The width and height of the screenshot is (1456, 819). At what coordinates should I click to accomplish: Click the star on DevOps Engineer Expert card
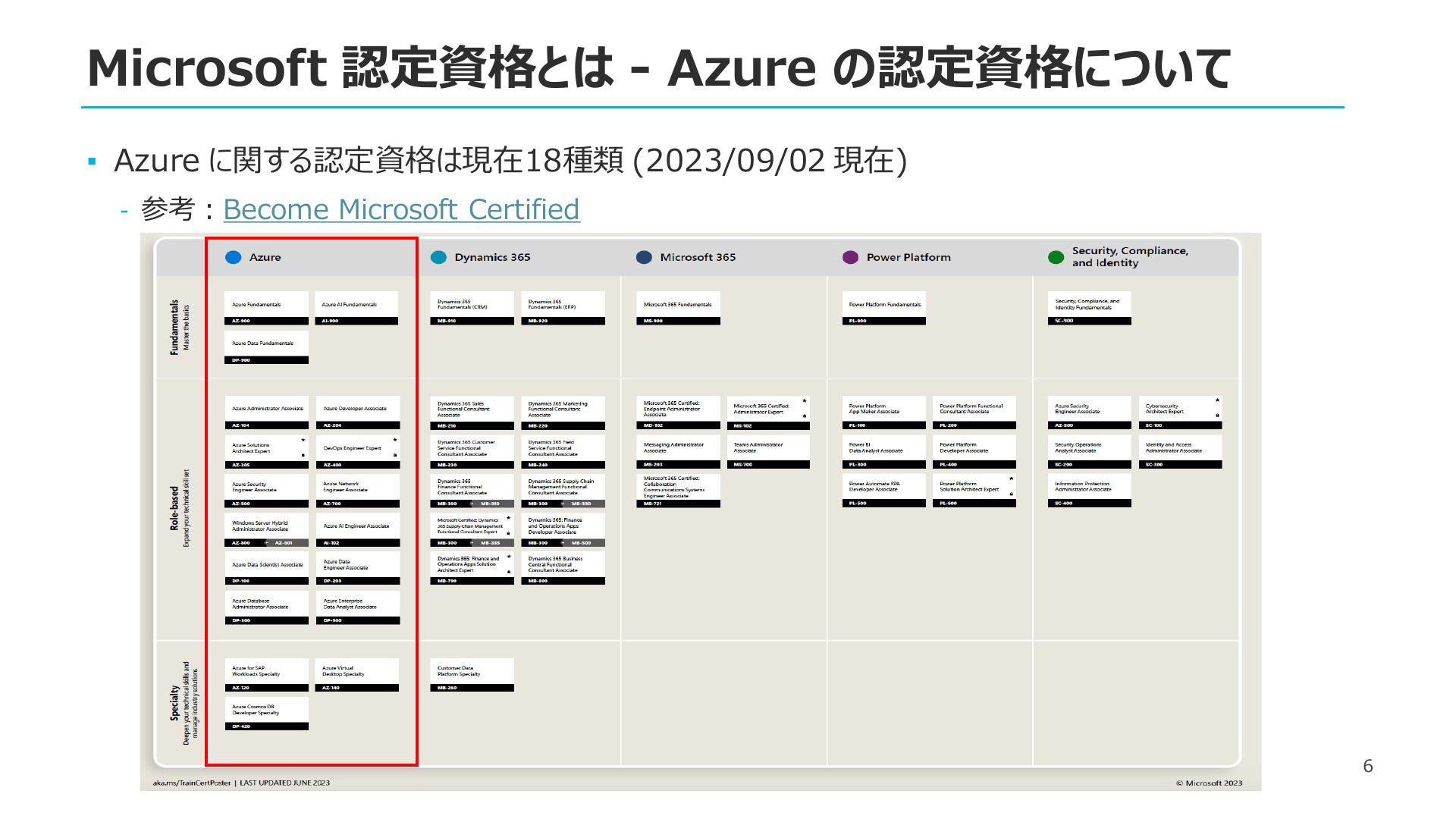pos(395,440)
